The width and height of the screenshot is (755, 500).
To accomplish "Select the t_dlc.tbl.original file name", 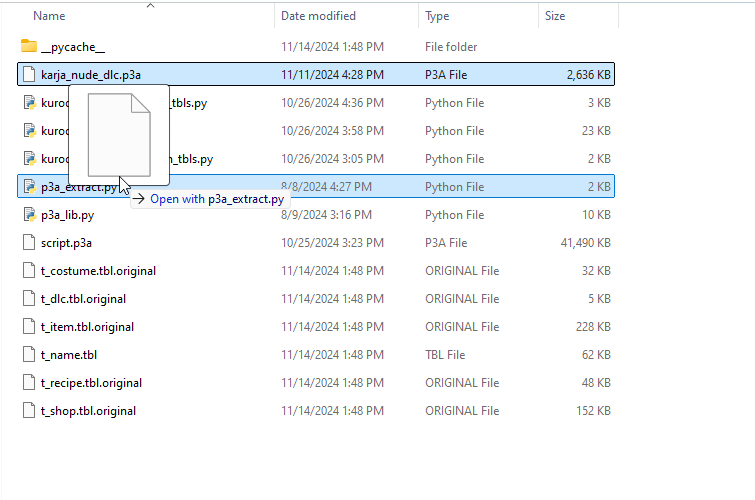I will coord(83,299).
